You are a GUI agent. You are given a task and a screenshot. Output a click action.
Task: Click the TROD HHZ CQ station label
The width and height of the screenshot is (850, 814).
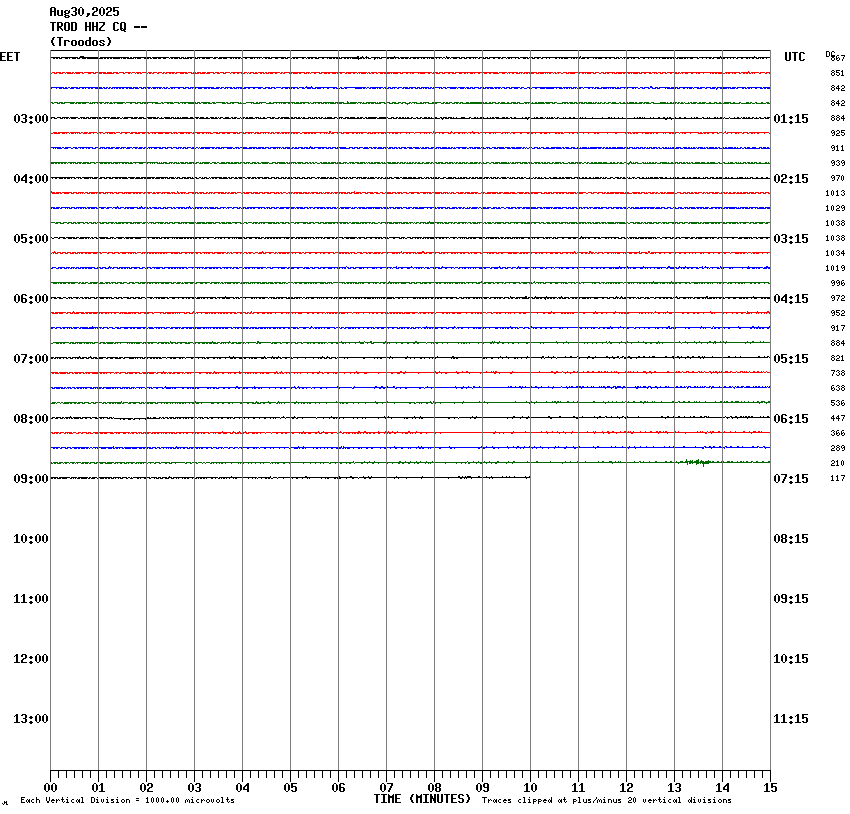[98, 27]
